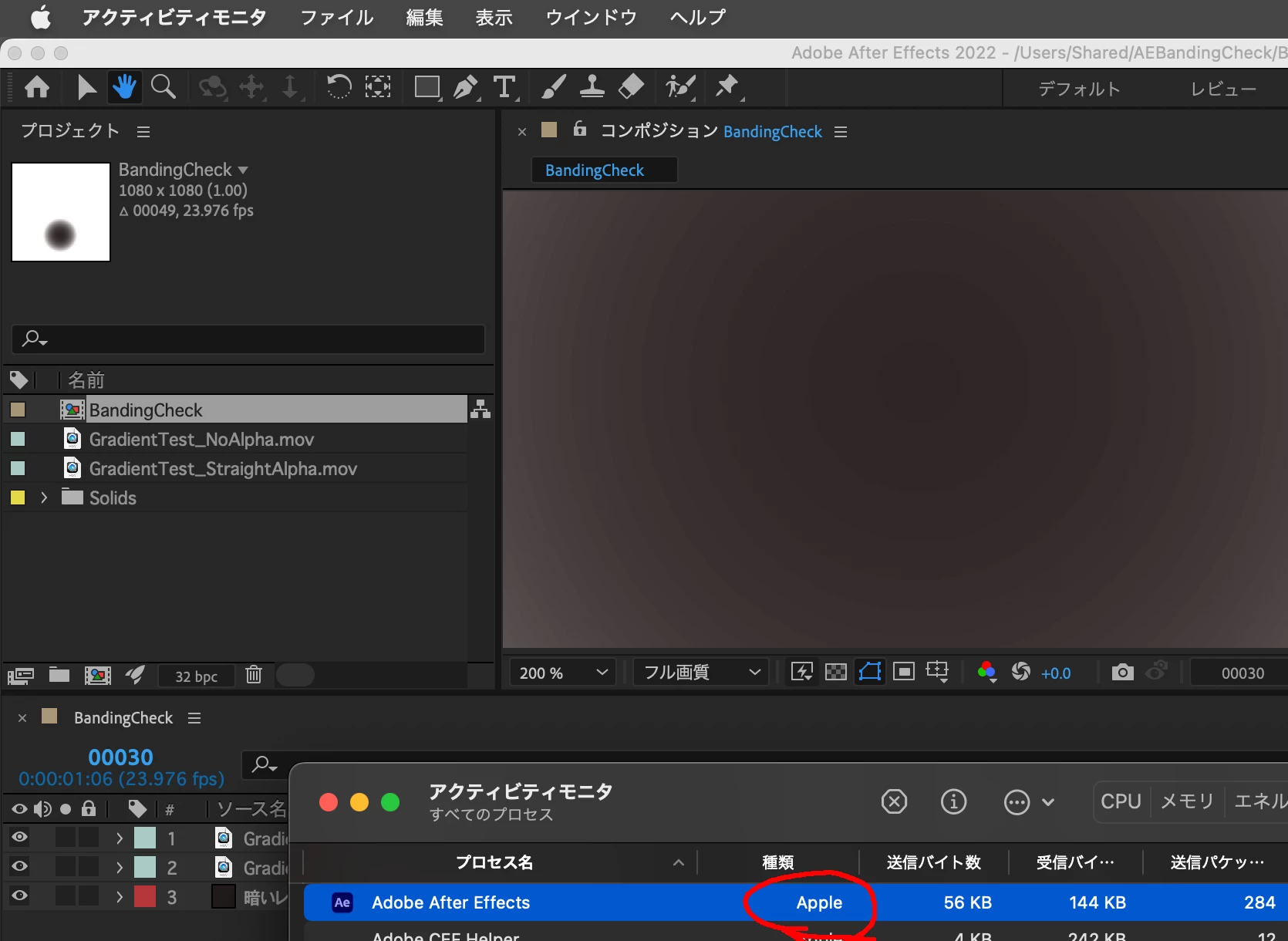1288x941 pixels.
Task: Switch to レビュー workspace
Action: click(x=1224, y=89)
